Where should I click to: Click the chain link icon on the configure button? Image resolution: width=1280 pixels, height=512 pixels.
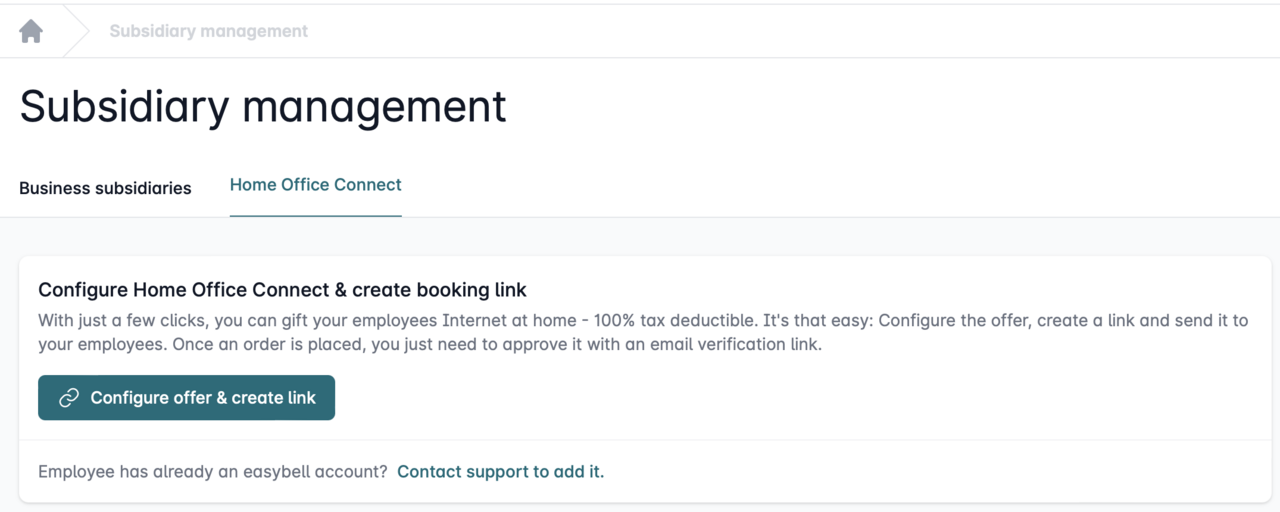pos(69,398)
